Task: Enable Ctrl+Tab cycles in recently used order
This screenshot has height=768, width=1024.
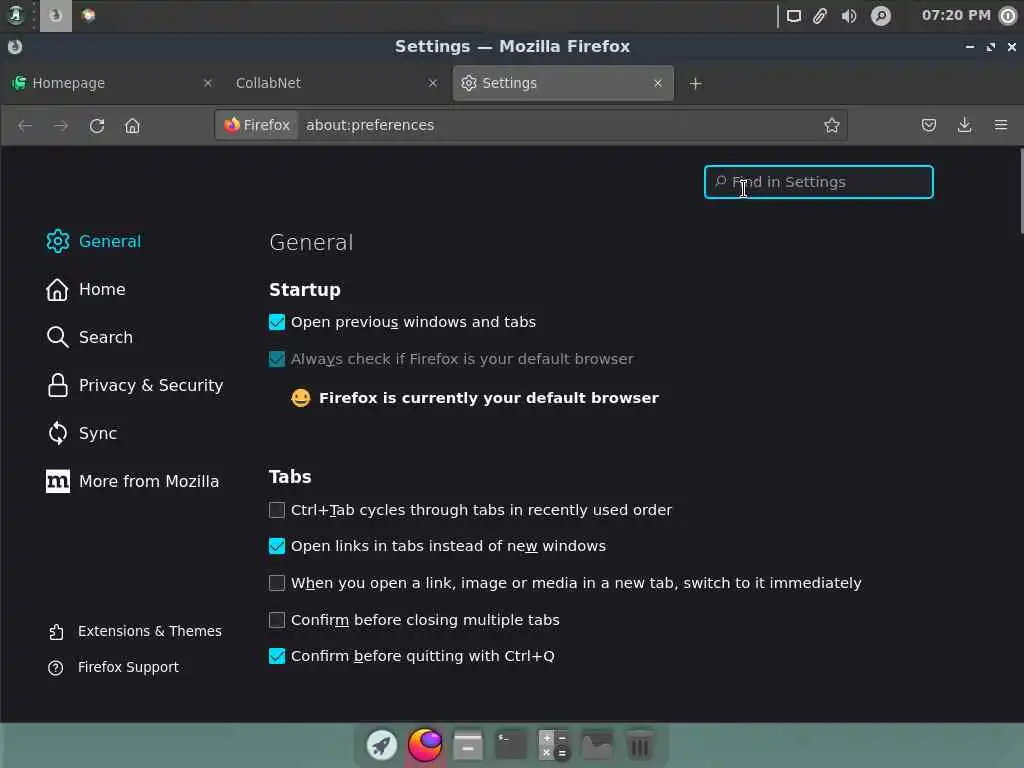Action: coord(277,510)
